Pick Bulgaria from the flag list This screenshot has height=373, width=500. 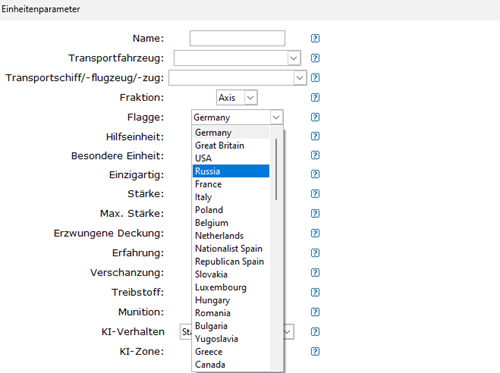pos(231,326)
